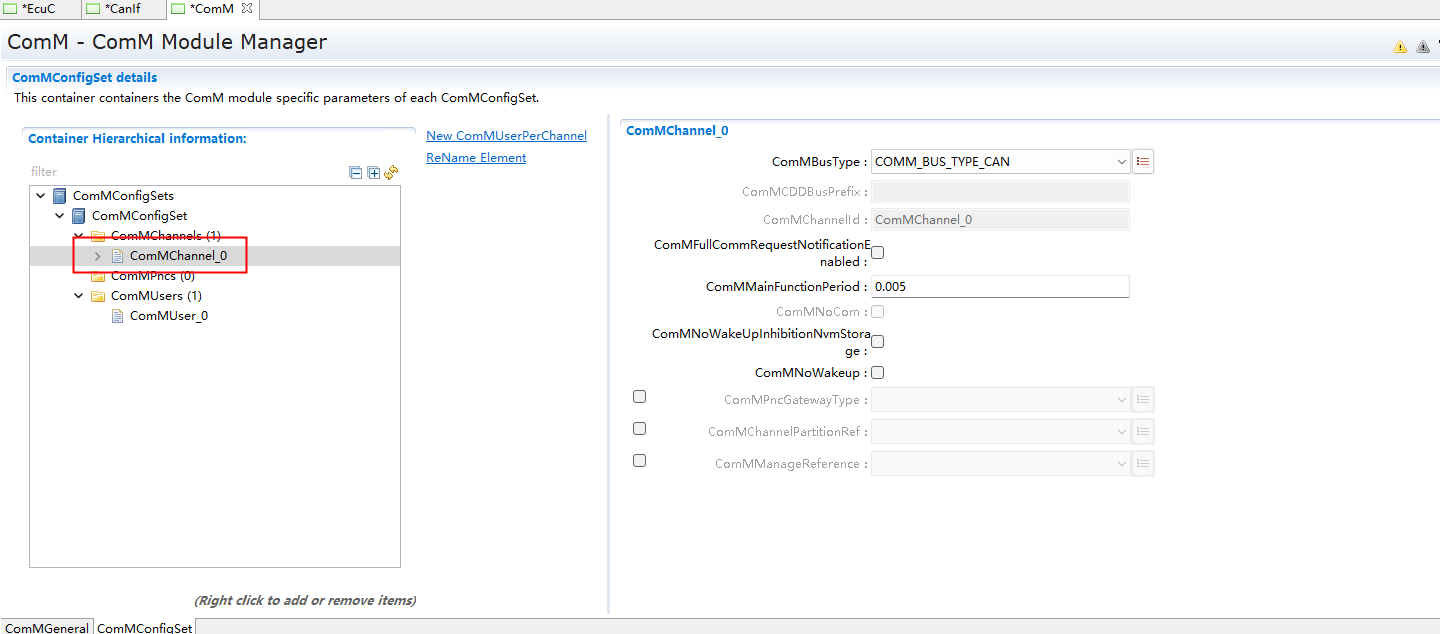Click the New ComMUserPerChannel link

pyautogui.click(x=506, y=136)
